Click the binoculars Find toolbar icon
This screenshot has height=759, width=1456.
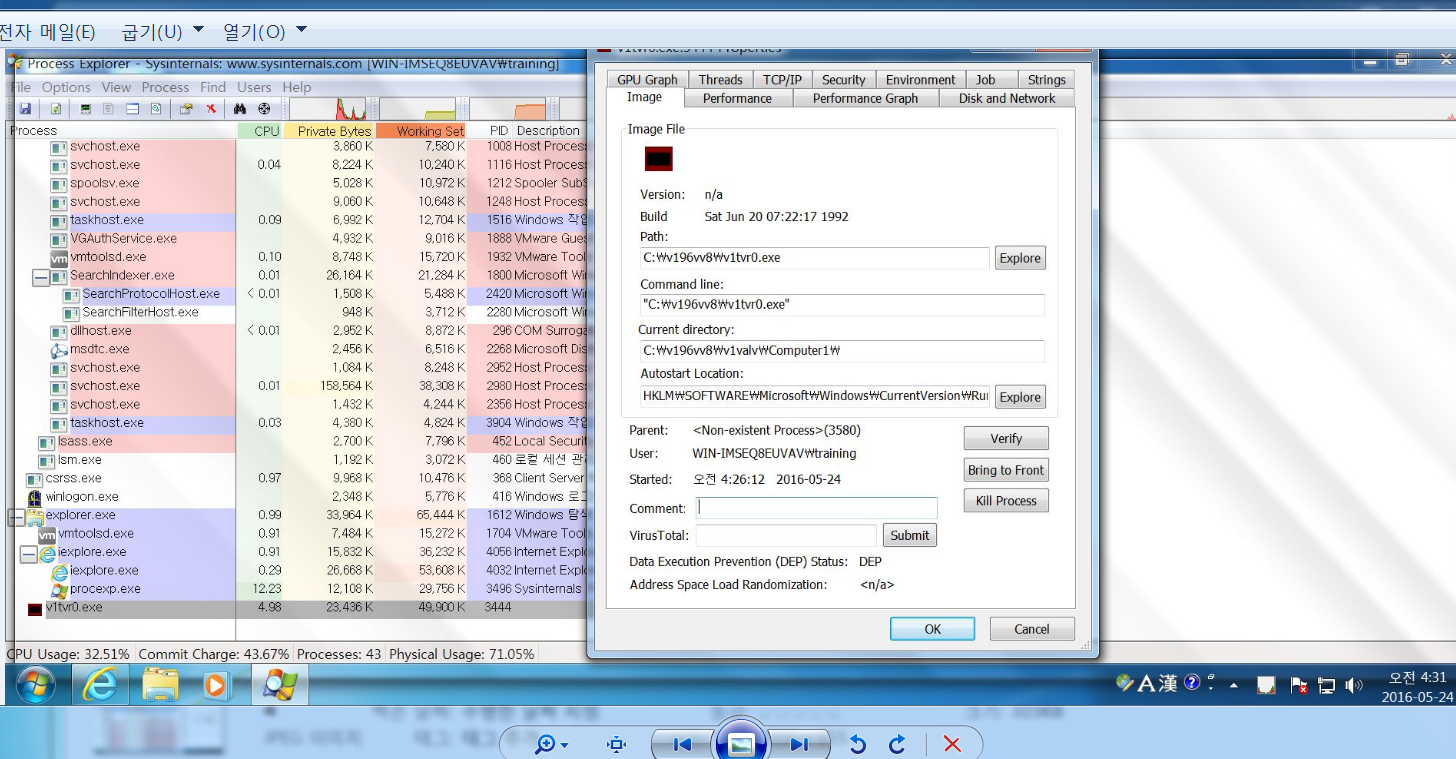click(x=240, y=108)
